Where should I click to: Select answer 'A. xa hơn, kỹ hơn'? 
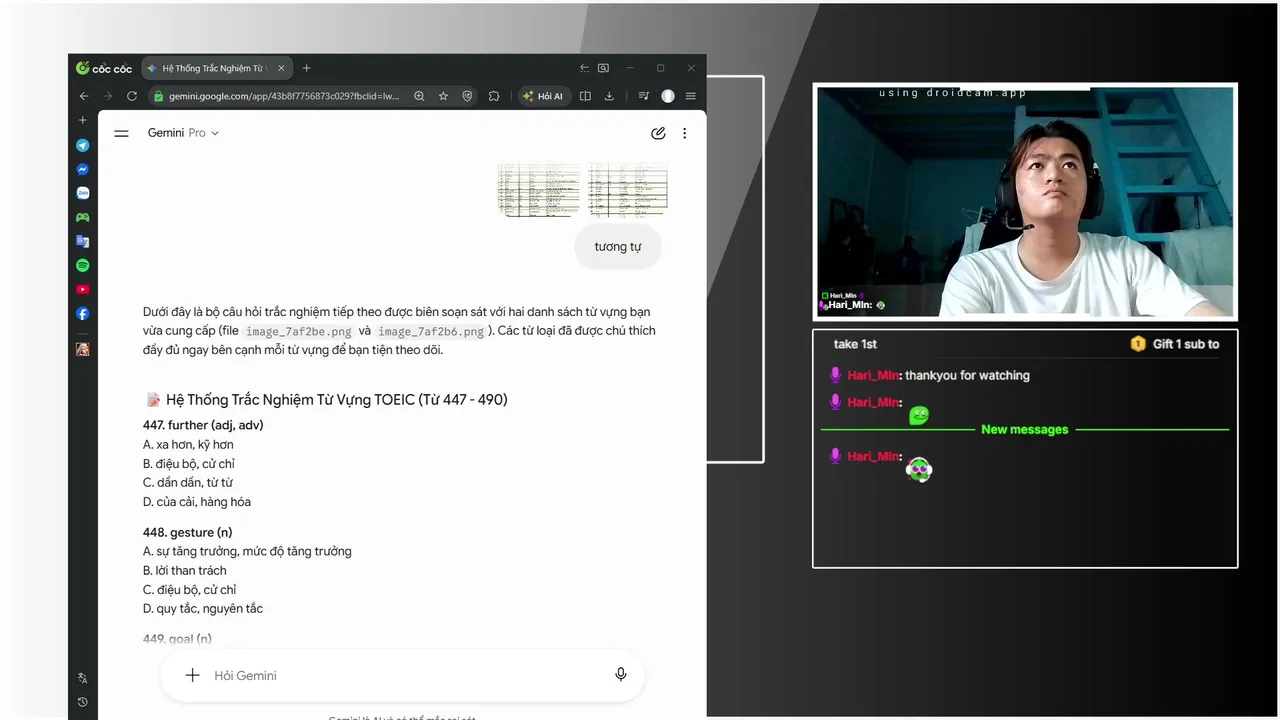click(x=188, y=445)
